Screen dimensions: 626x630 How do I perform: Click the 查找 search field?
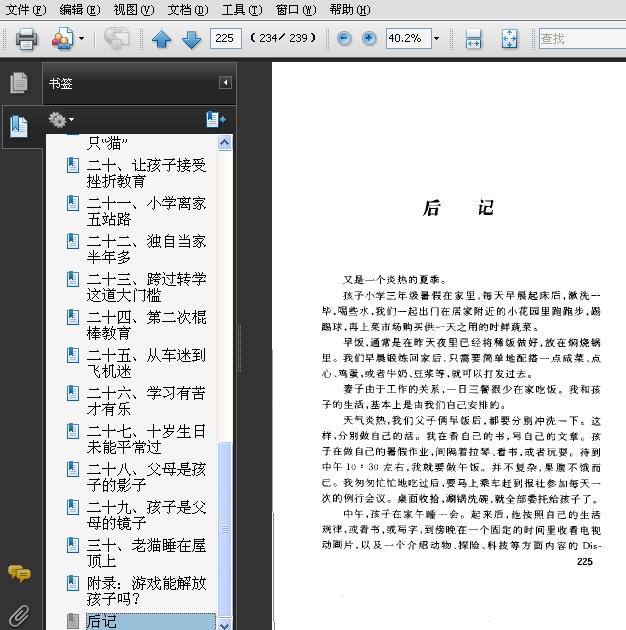pyautogui.click(x=582, y=39)
